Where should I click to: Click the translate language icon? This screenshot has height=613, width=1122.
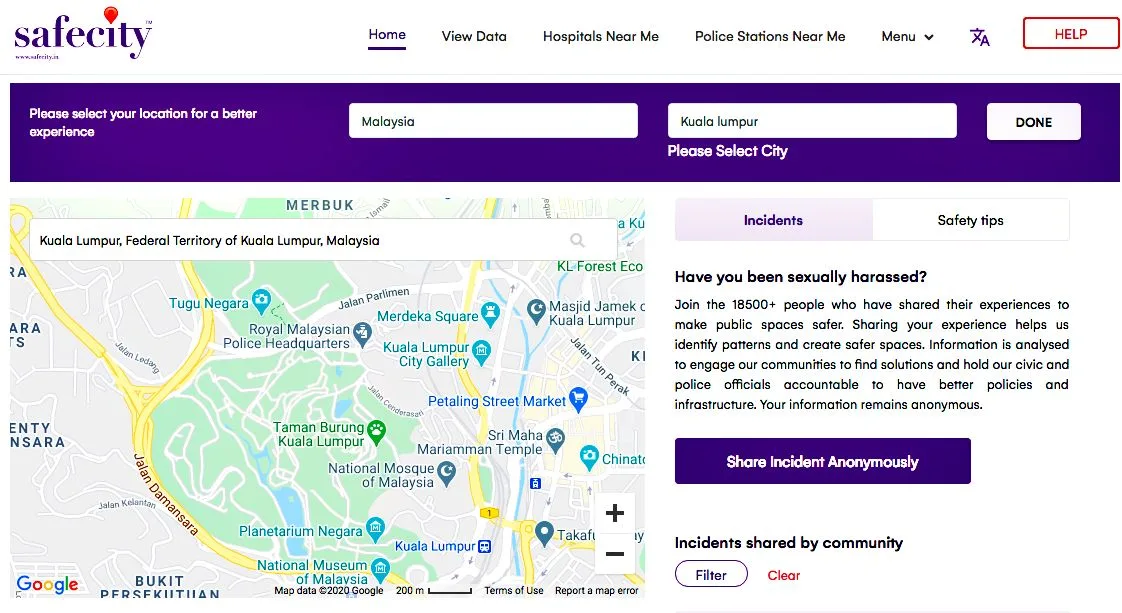[x=980, y=37]
